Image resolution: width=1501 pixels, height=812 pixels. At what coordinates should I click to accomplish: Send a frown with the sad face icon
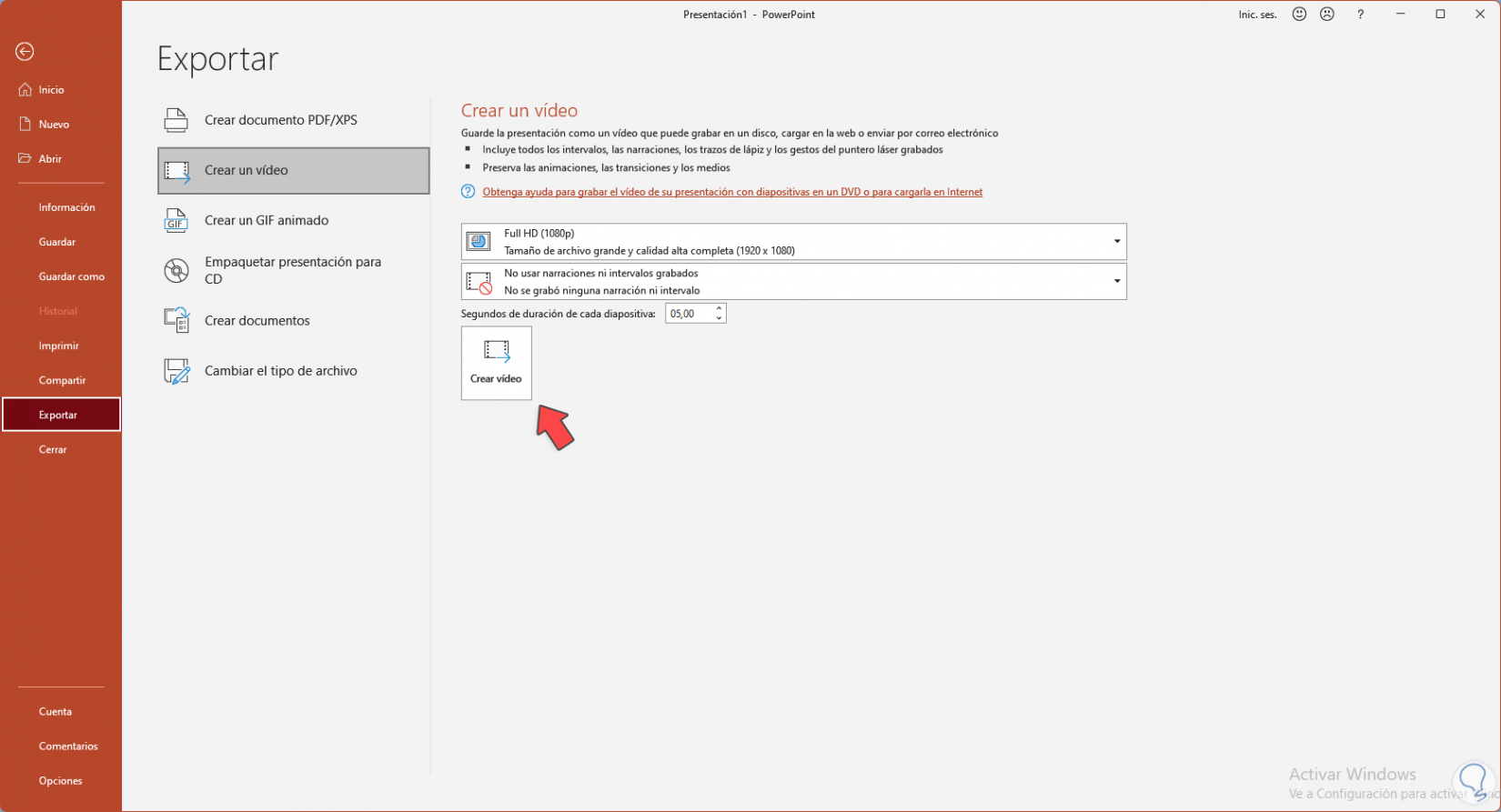(x=1327, y=15)
